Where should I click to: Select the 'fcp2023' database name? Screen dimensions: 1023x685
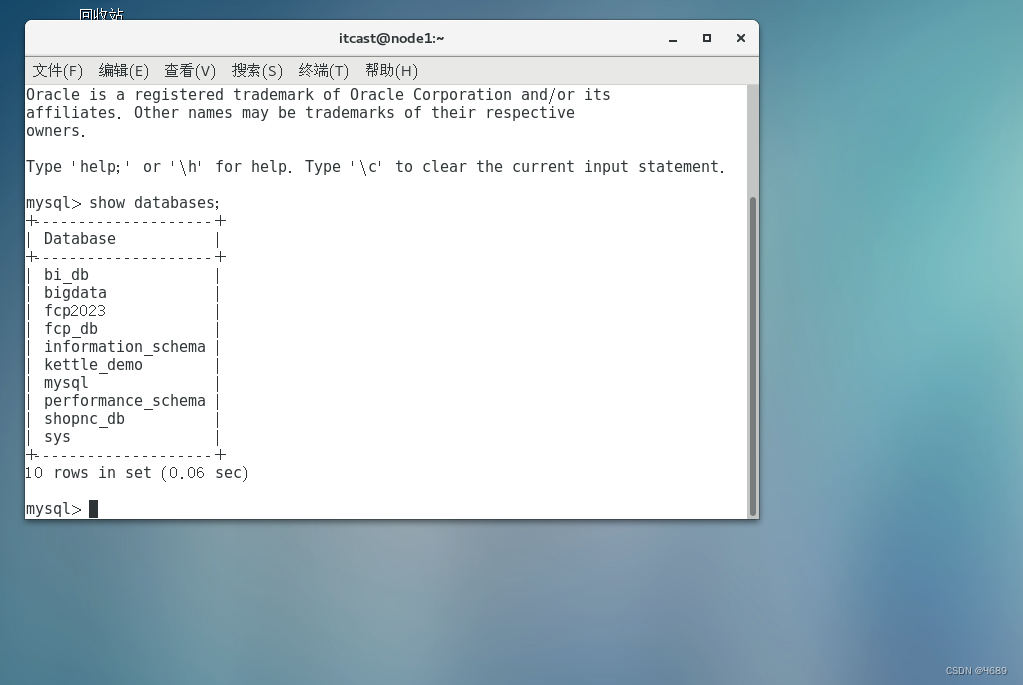pos(75,310)
